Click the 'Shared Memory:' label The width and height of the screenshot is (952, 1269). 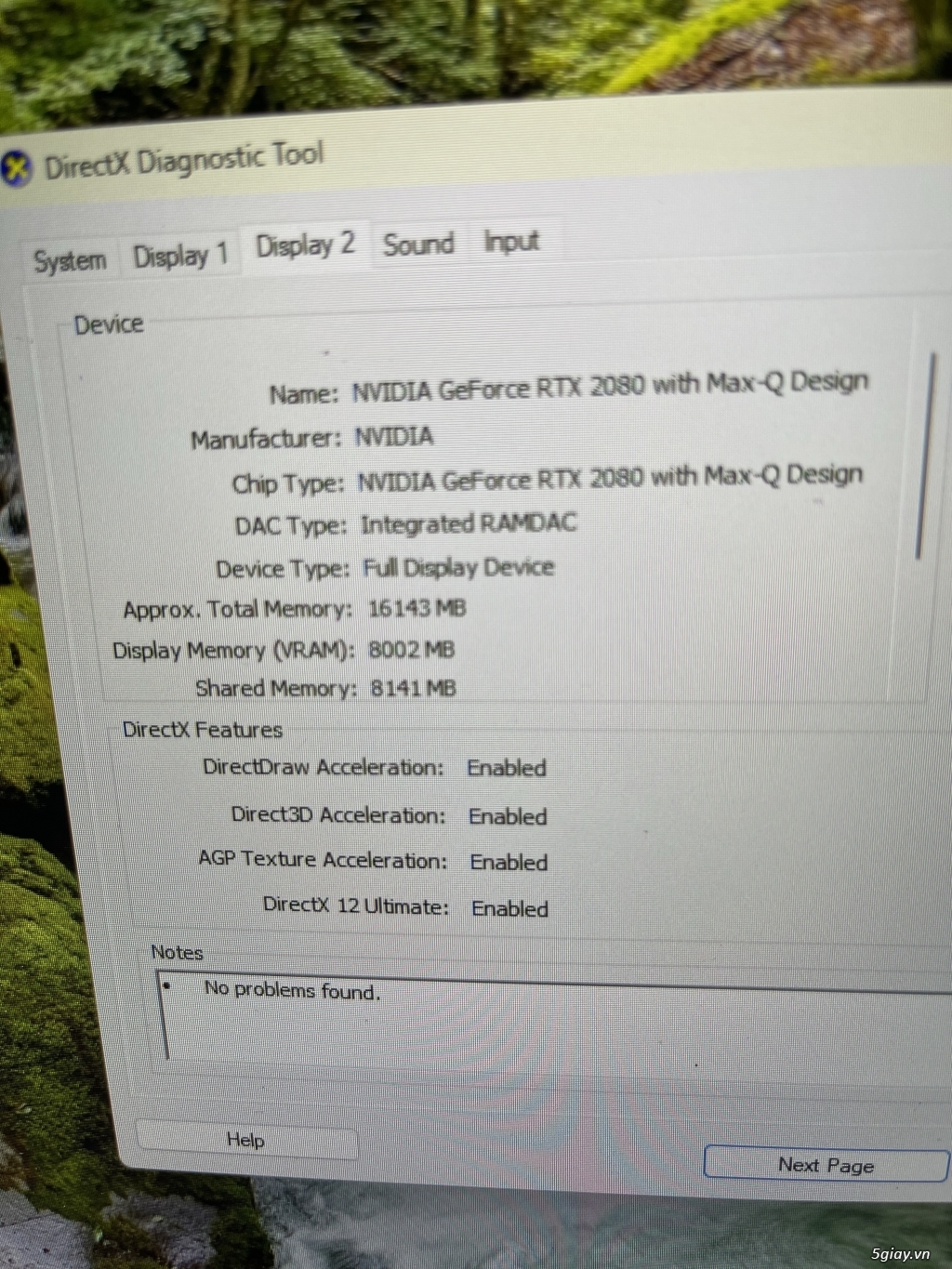276,689
